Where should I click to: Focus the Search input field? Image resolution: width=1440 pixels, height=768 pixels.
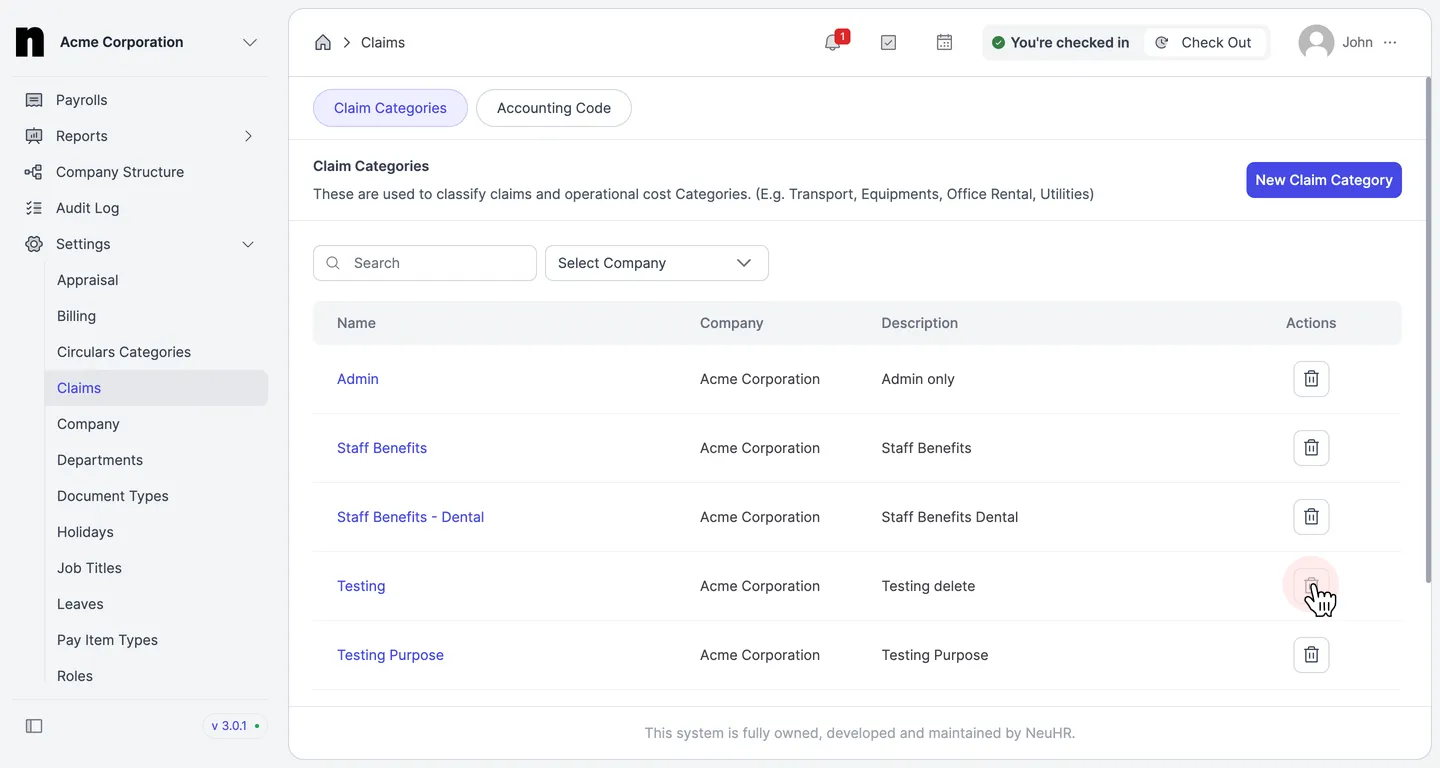pyautogui.click(x=425, y=263)
